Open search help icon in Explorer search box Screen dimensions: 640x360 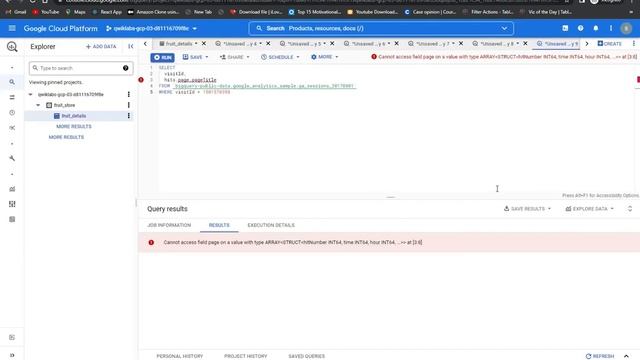pos(126,68)
